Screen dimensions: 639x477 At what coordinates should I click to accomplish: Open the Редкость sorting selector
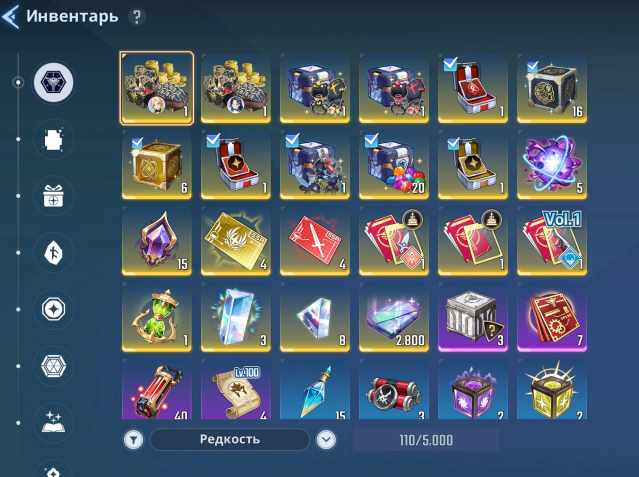(x=230, y=439)
